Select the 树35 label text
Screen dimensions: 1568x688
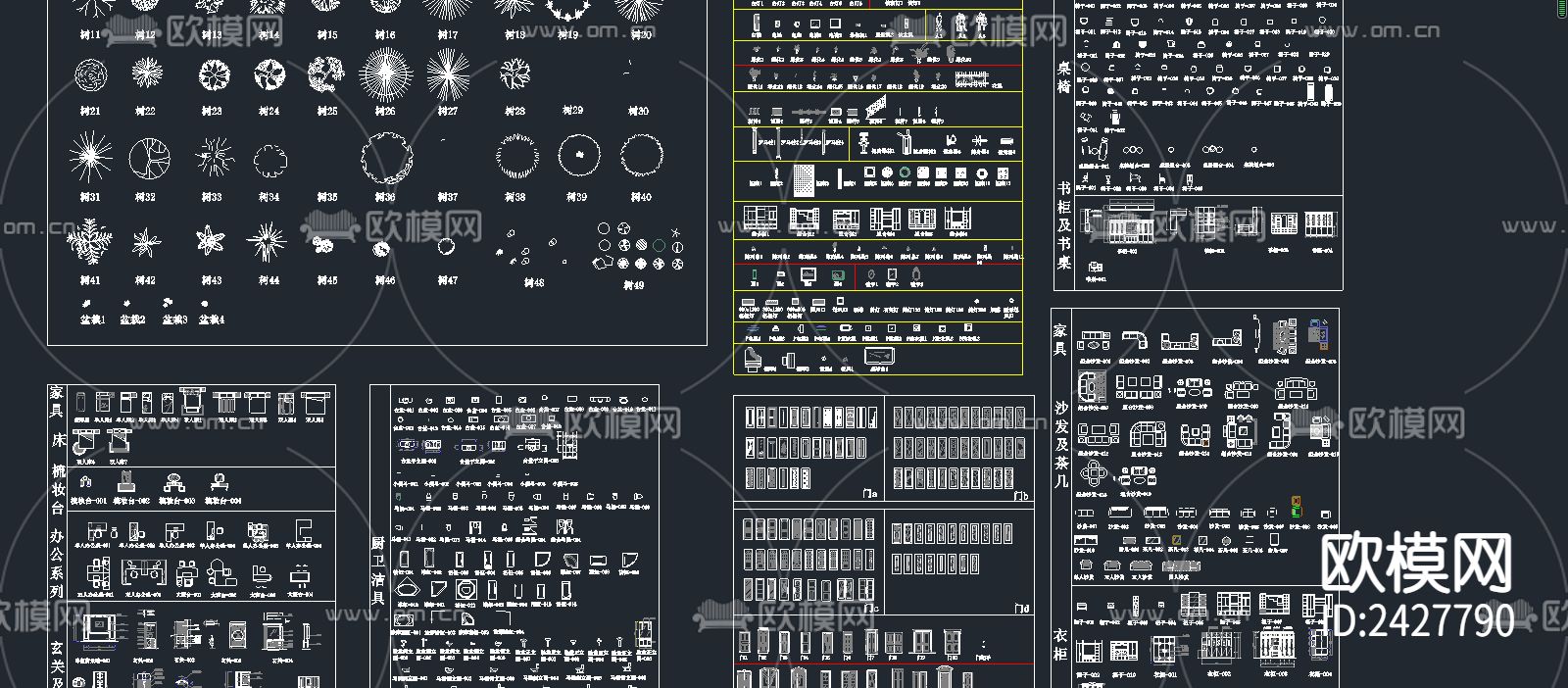click(x=327, y=197)
